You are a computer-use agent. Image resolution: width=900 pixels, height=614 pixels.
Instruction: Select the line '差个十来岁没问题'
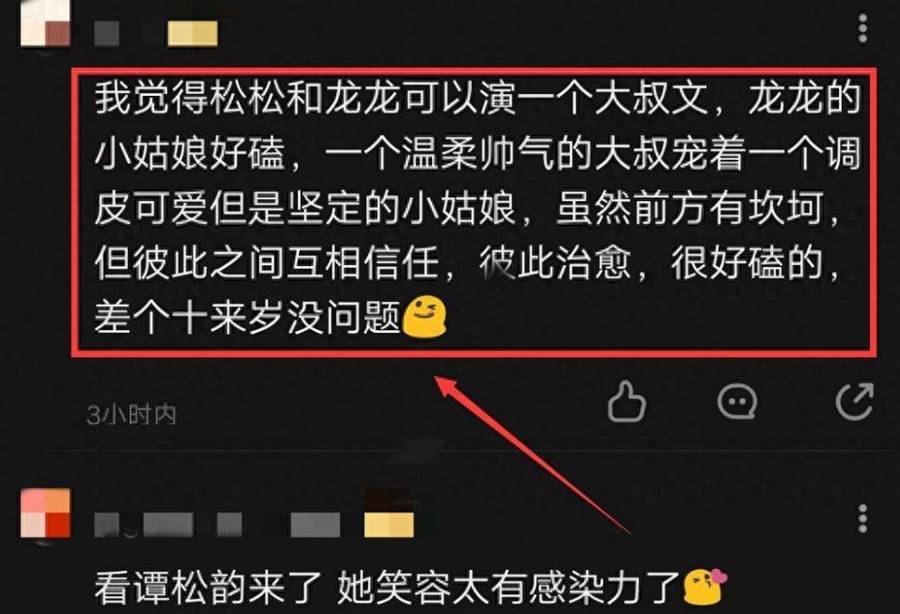(x=247, y=317)
